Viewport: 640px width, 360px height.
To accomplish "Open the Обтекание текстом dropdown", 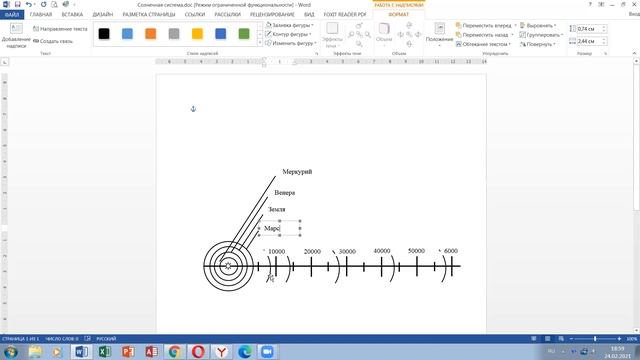I will [x=483, y=44].
